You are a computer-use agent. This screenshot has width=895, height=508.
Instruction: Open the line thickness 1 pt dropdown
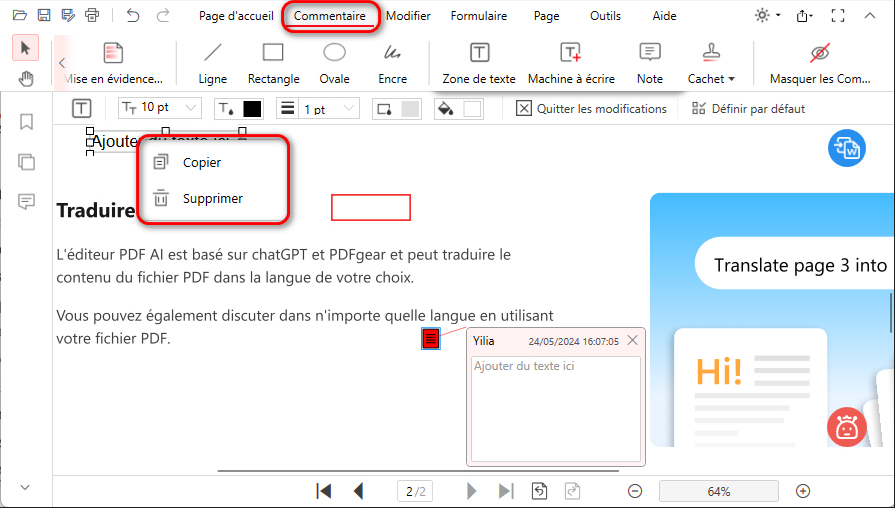click(318, 108)
